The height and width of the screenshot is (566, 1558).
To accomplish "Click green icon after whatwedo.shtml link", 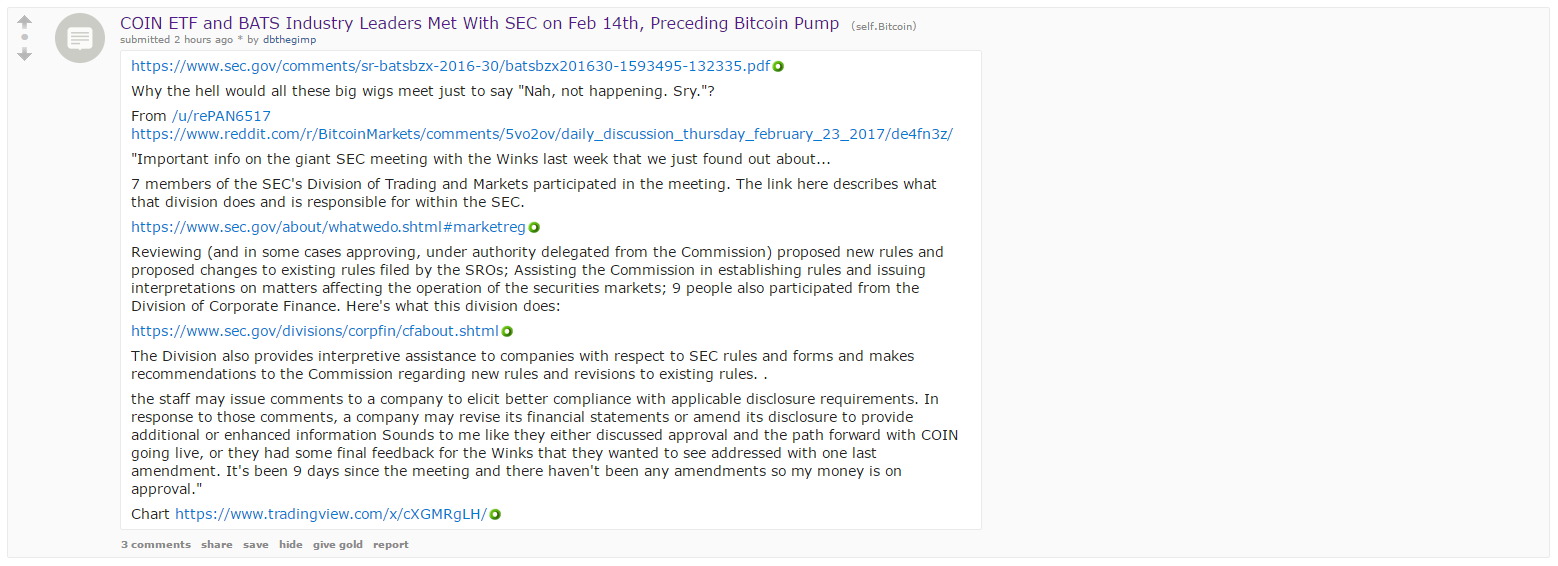I will (534, 228).
